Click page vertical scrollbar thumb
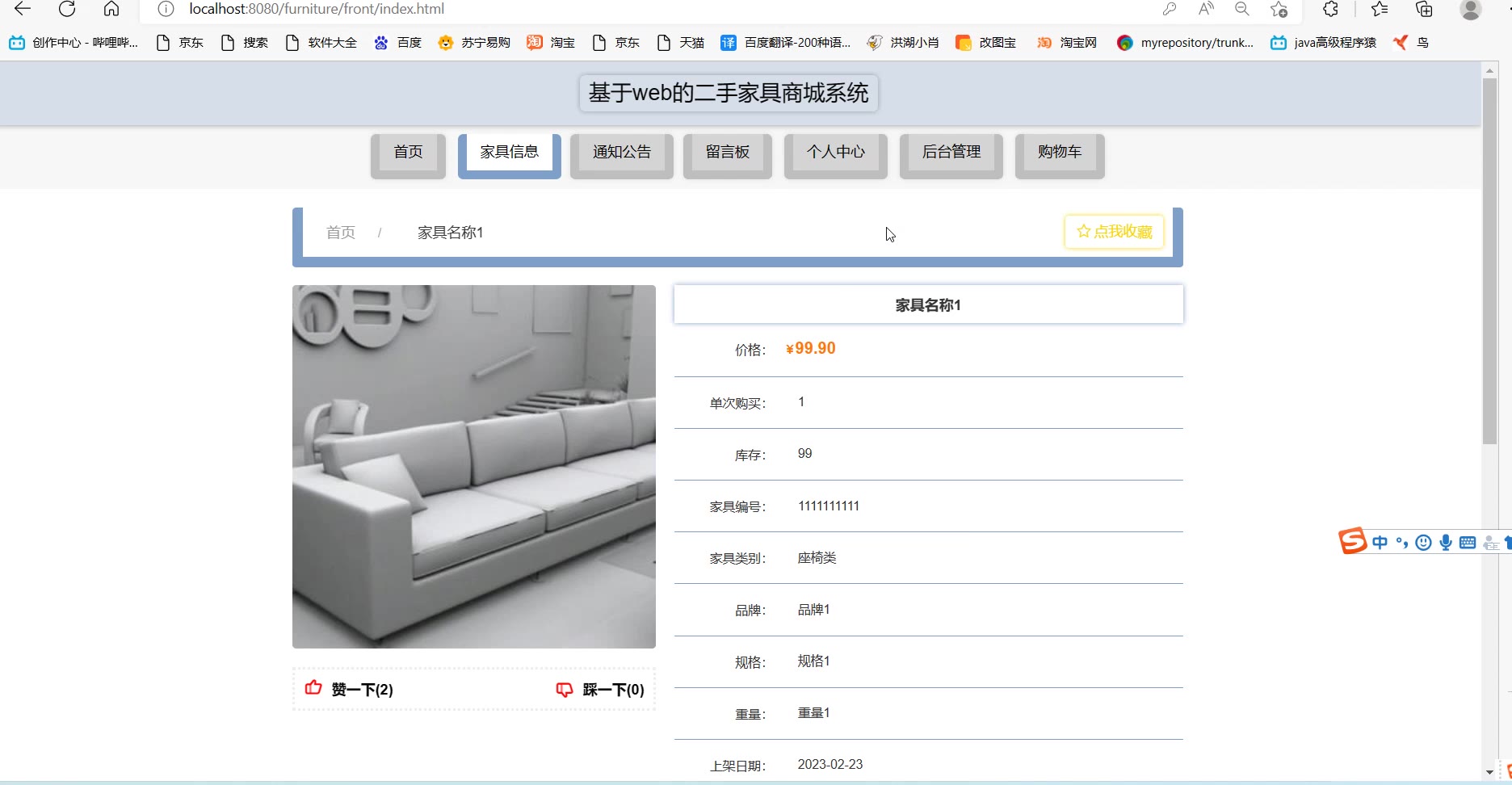1512x785 pixels. point(1490,261)
